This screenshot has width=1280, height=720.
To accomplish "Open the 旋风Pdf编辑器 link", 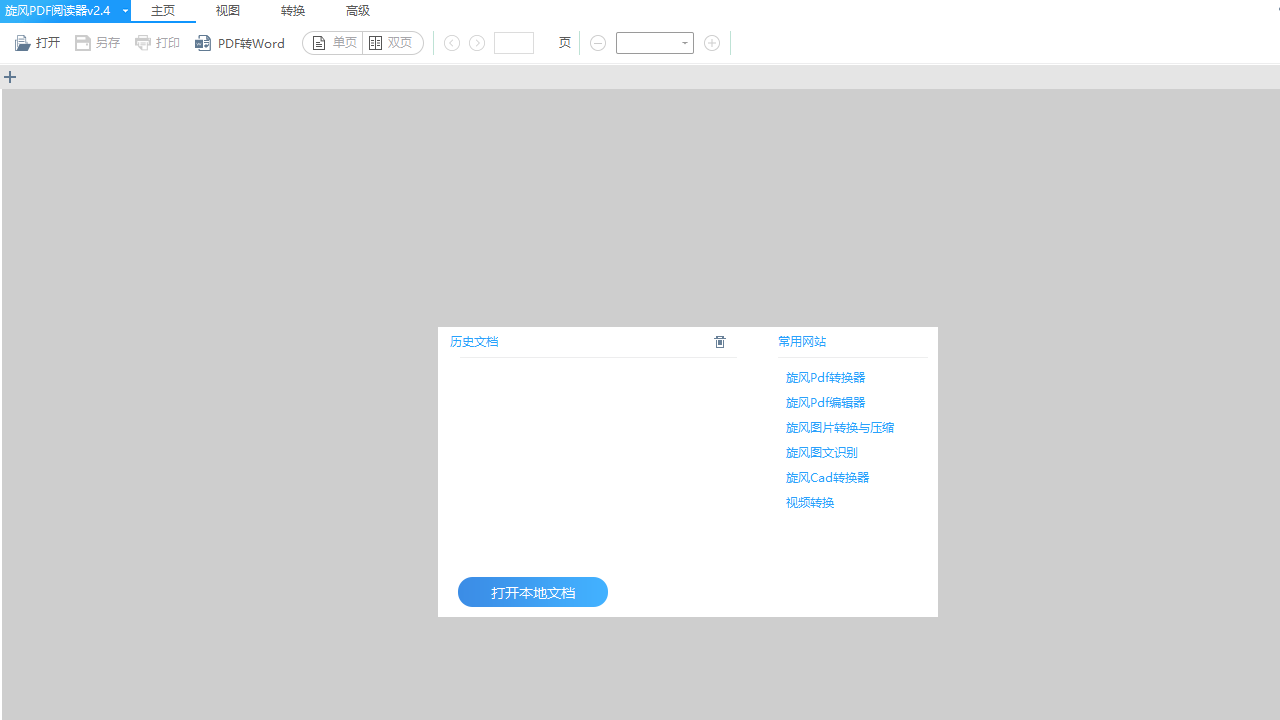I will [x=826, y=402].
